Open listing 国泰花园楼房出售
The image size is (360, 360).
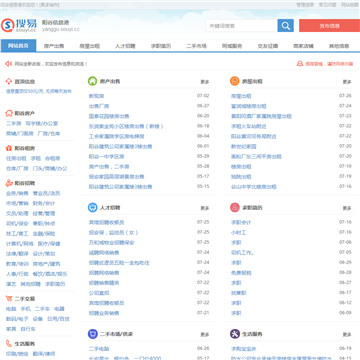pos(109,116)
